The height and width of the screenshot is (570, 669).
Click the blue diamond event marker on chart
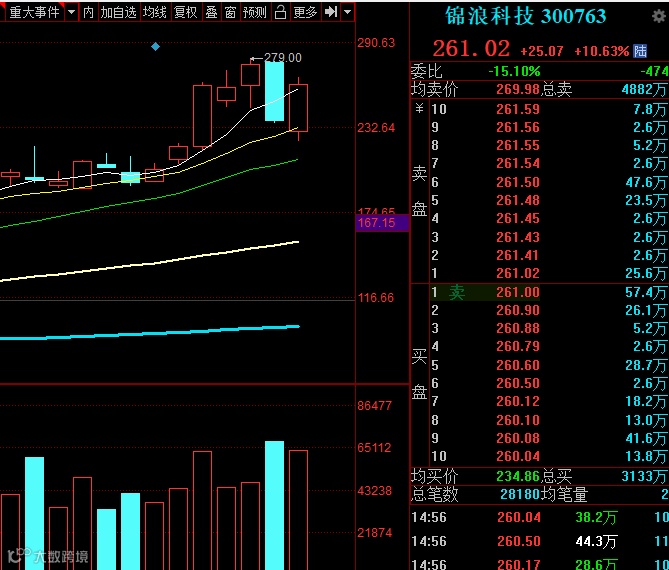point(155,47)
